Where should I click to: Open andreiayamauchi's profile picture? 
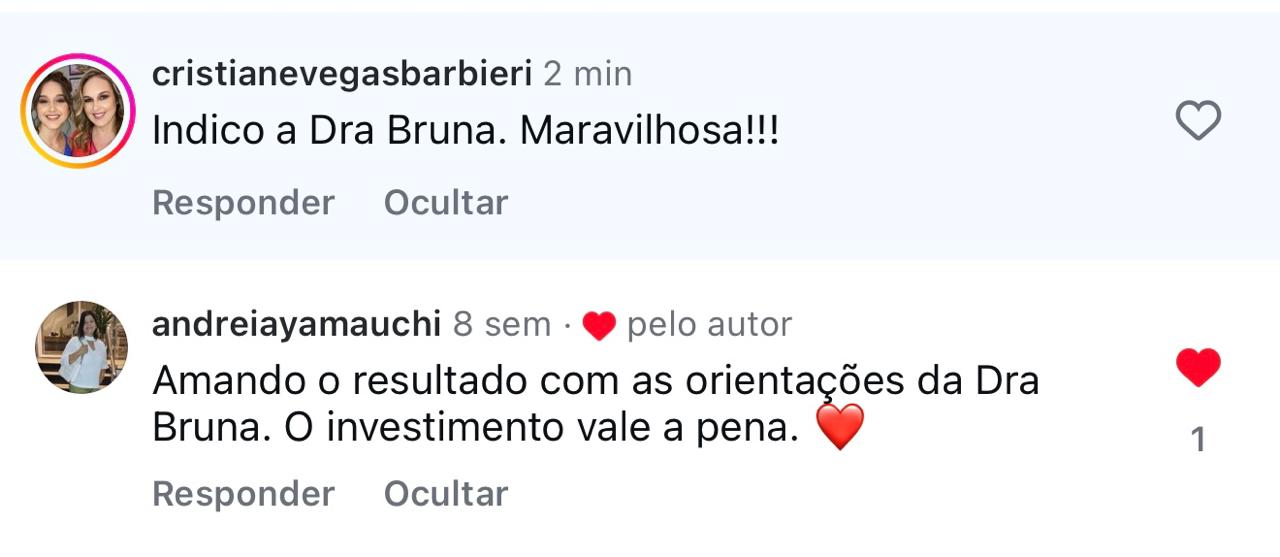[x=81, y=347]
